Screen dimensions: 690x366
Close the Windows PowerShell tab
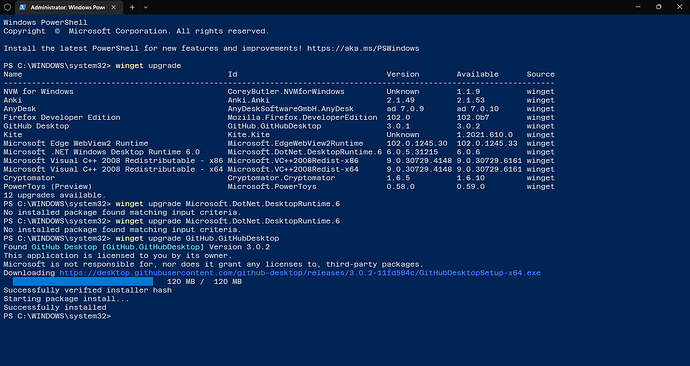(x=114, y=7)
